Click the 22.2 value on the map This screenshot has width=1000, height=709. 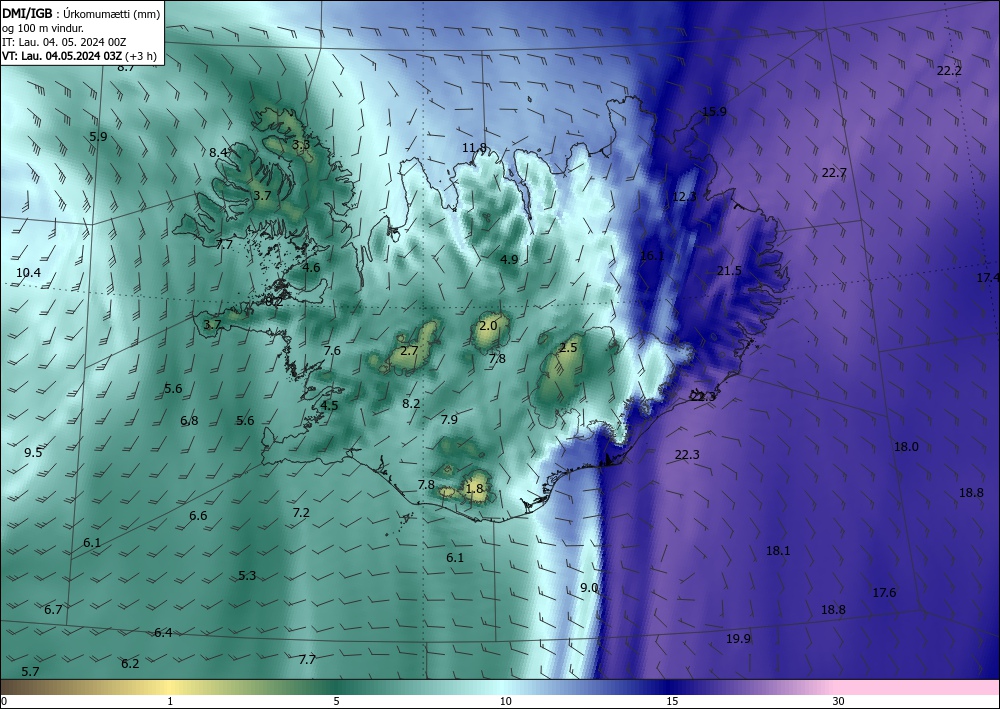pos(949,71)
